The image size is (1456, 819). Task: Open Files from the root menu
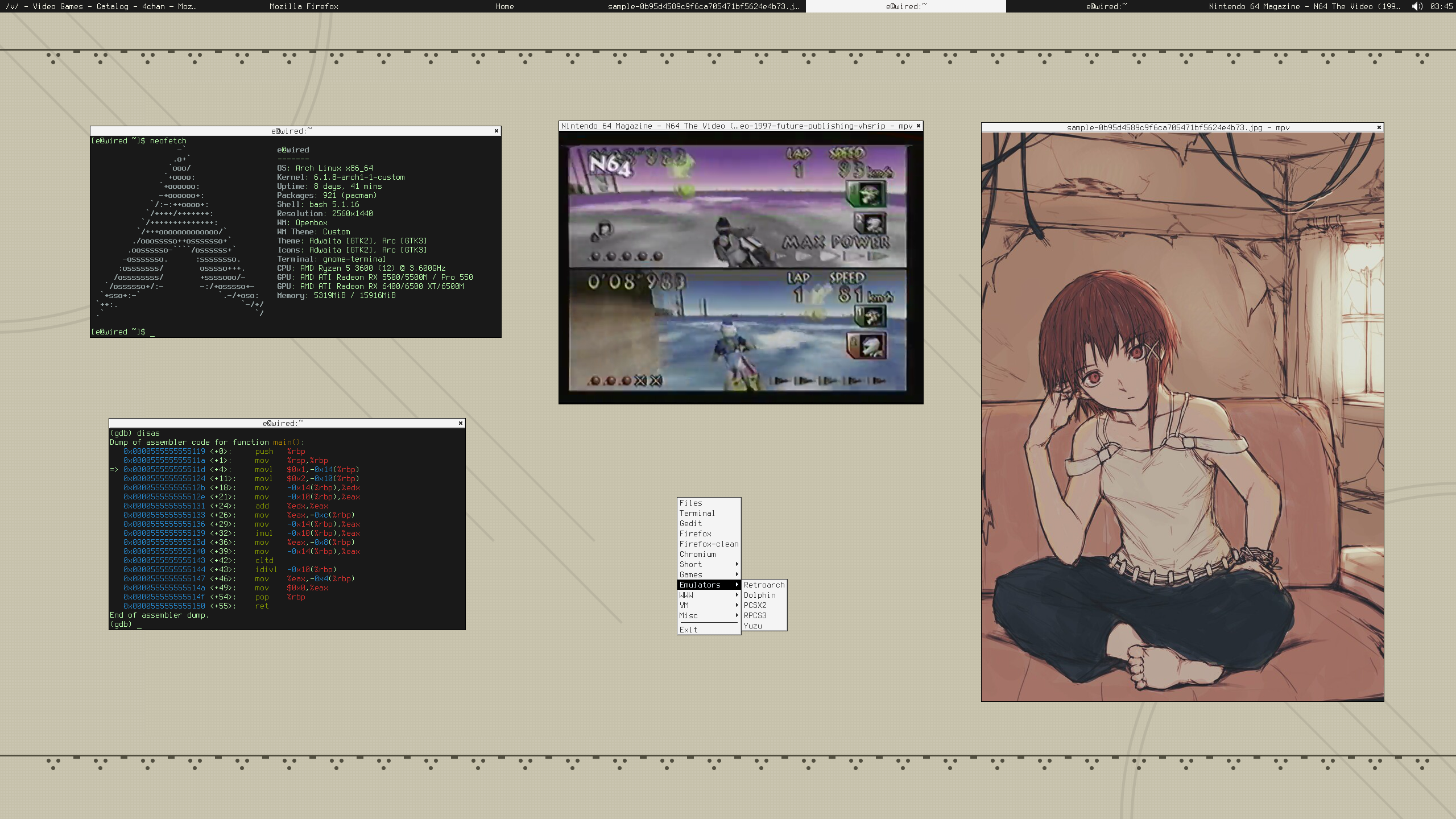point(709,503)
